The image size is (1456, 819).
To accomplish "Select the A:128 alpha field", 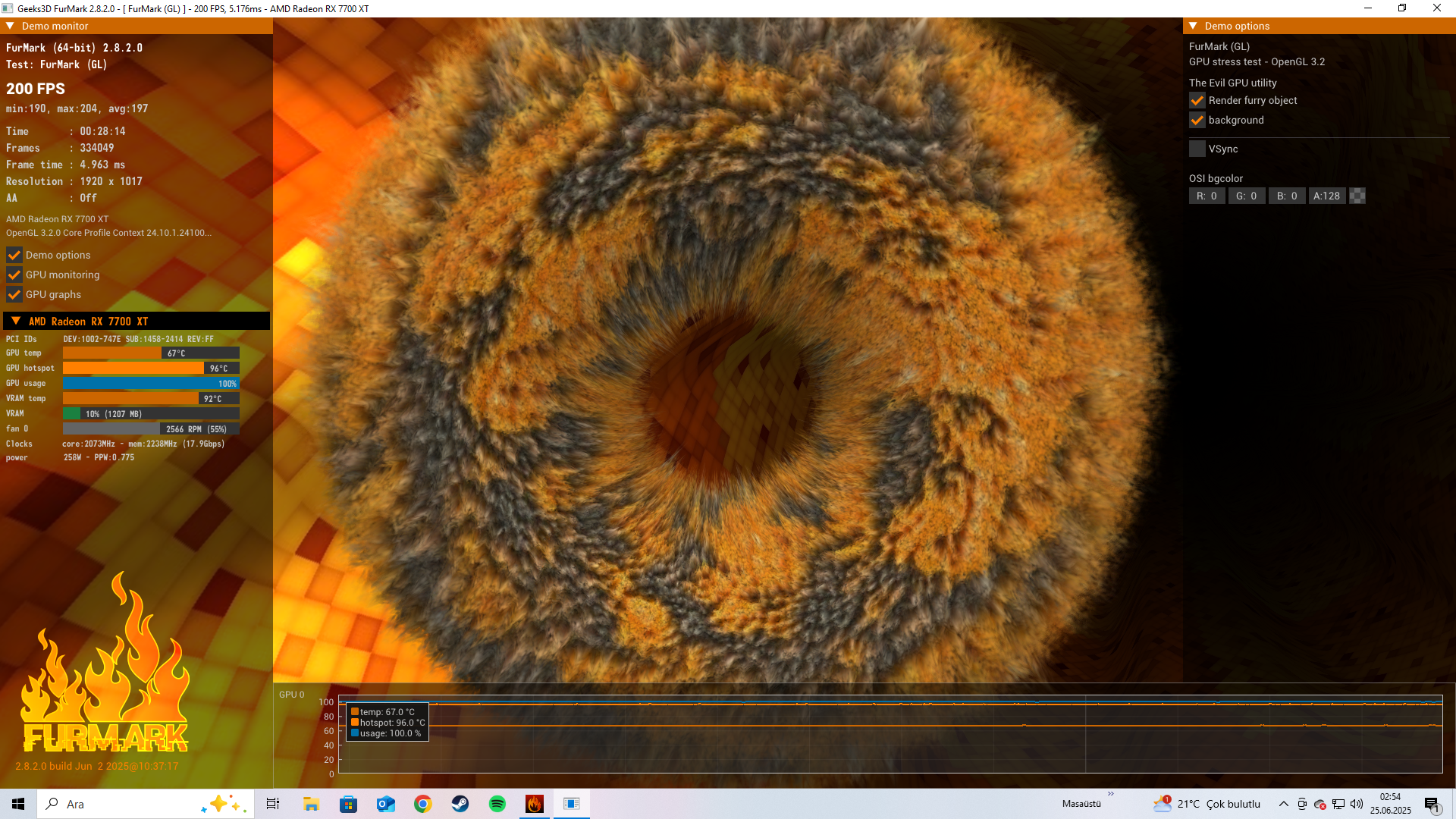I will pos(1327,196).
